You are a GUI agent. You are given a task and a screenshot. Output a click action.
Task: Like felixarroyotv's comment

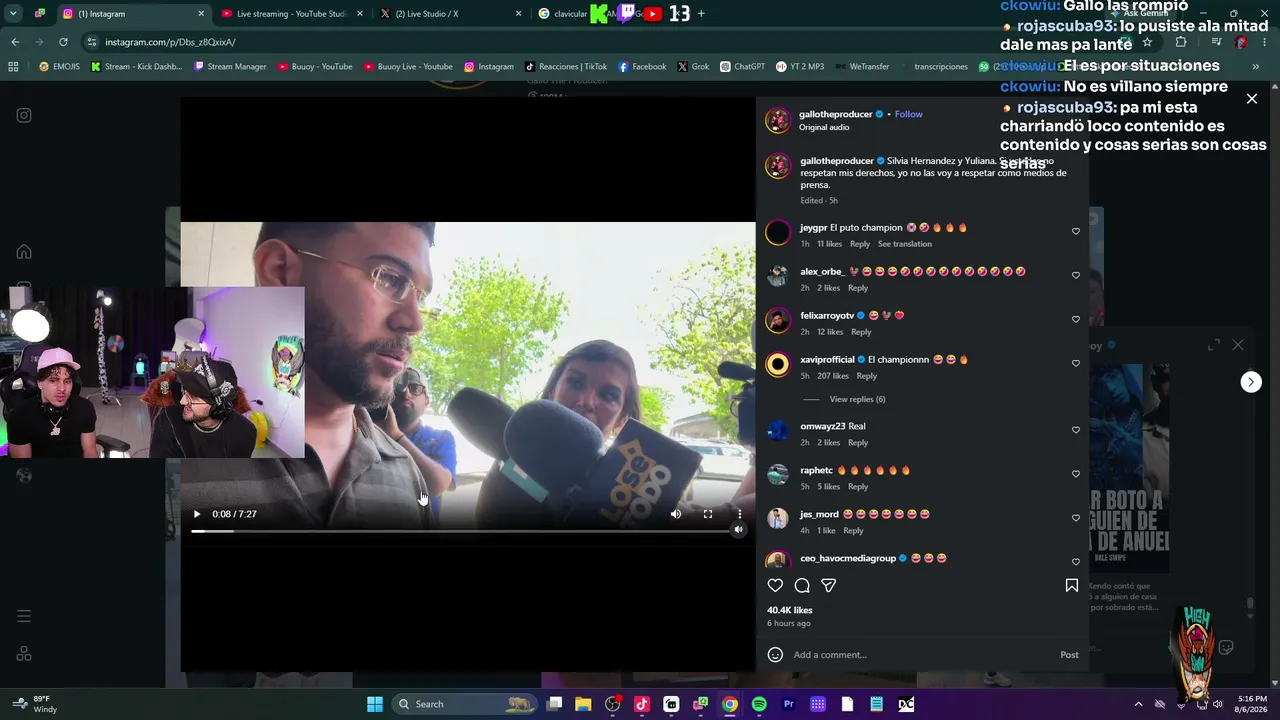1076,319
